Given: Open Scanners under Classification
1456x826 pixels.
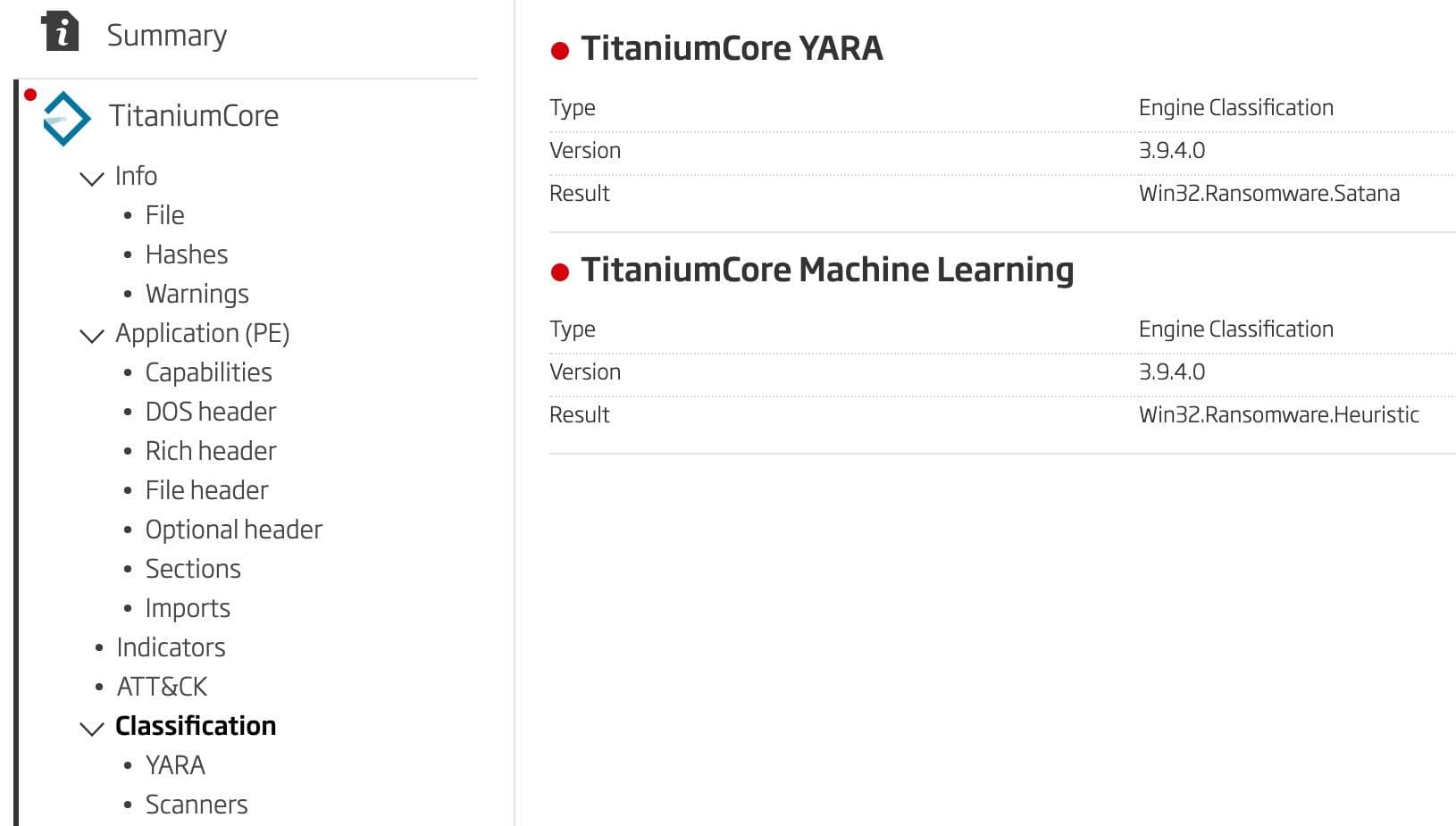Looking at the screenshot, I should (197, 805).
